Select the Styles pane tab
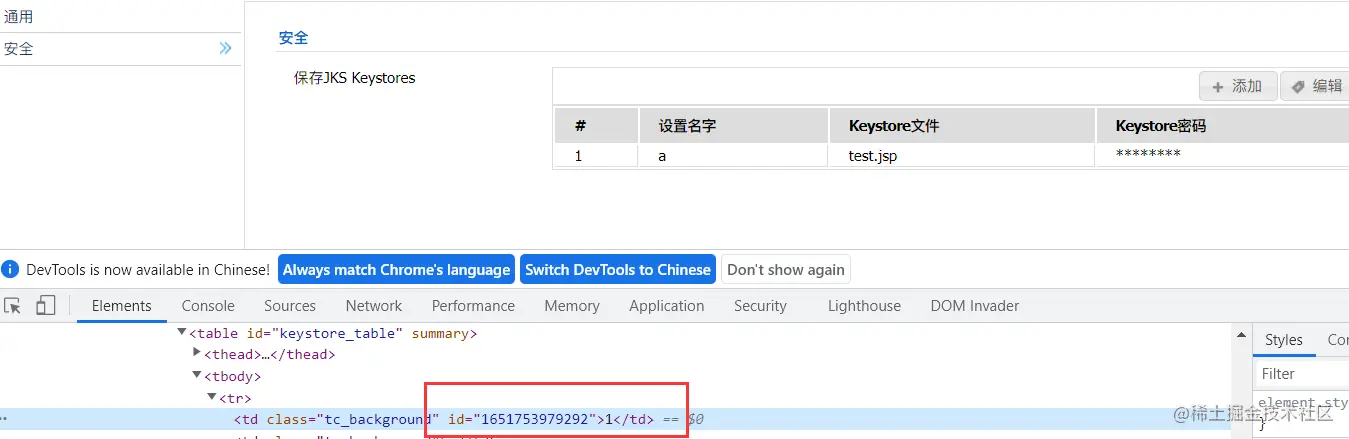Screen dimensions: 1349x439 click(1283, 340)
